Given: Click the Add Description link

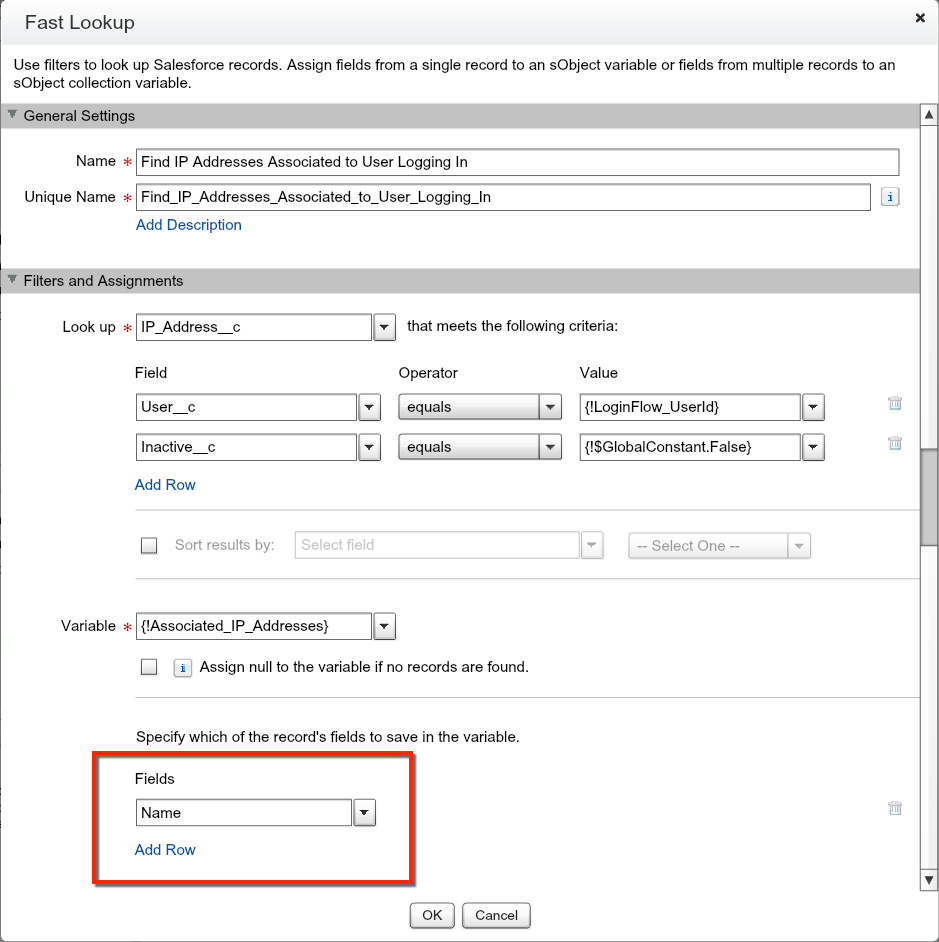Looking at the screenshot, I should coord(188,225).
